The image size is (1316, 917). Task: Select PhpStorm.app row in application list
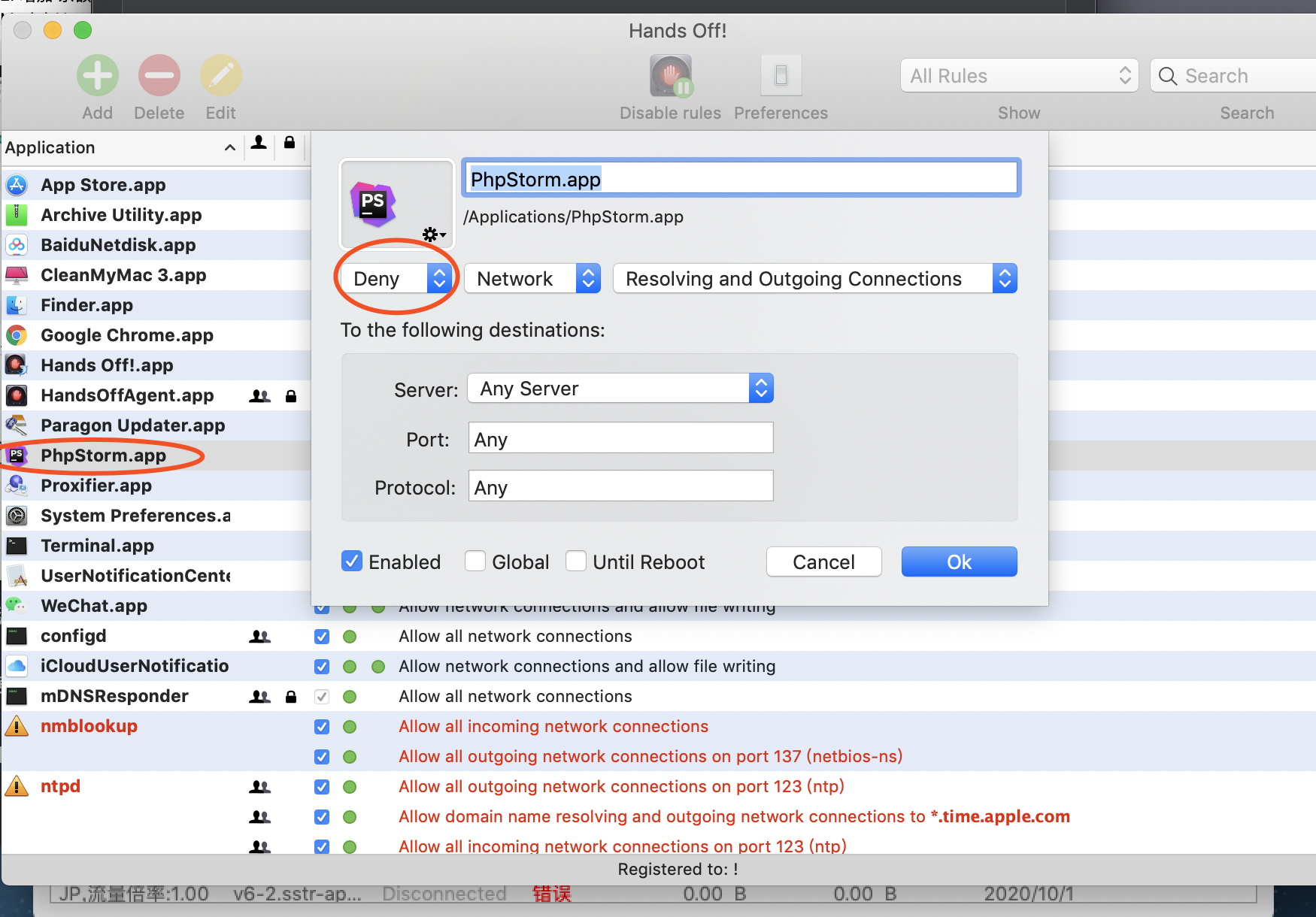click(x=156, y=455)
